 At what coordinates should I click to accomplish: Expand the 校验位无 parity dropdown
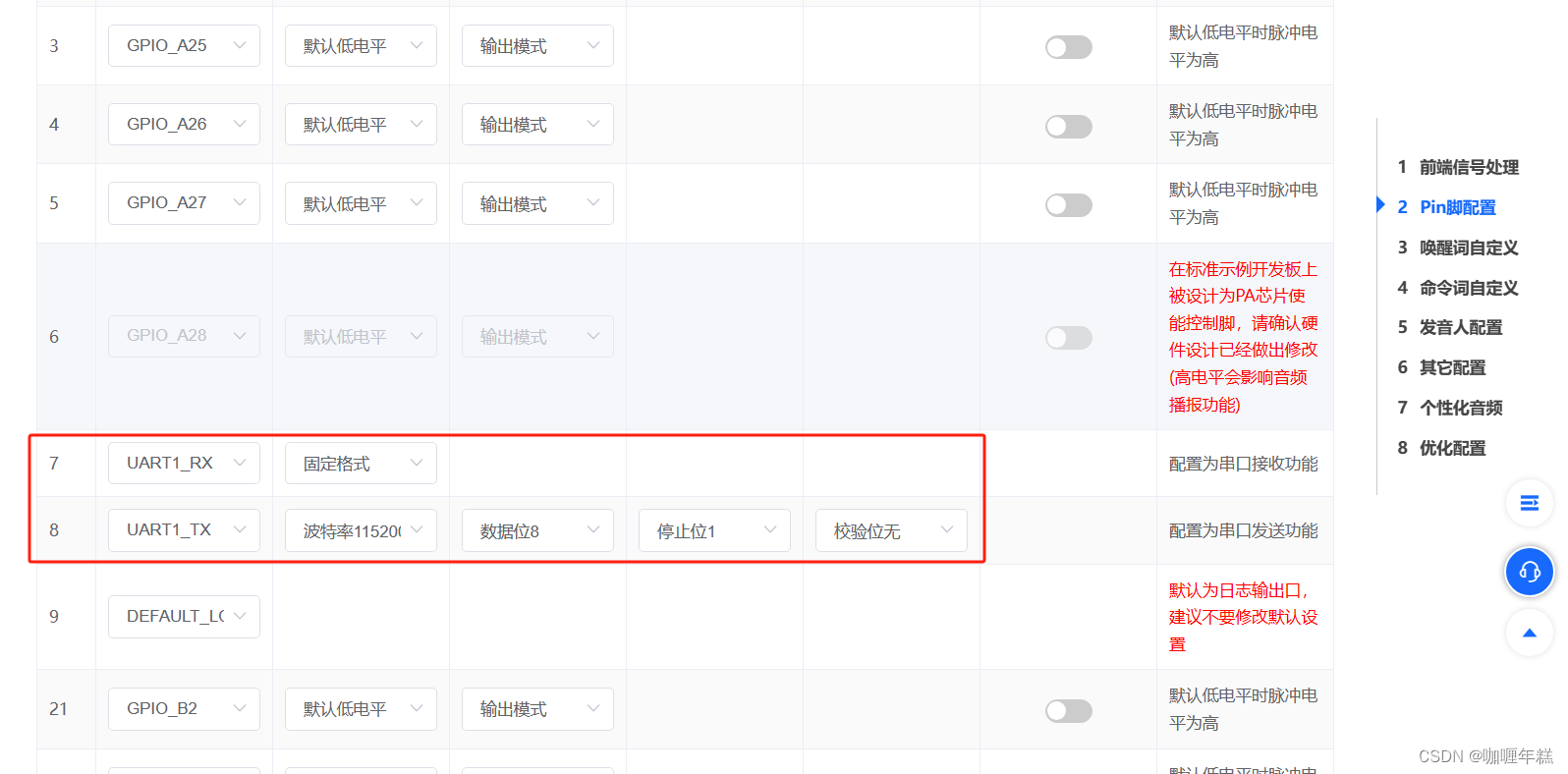[891, 530]
